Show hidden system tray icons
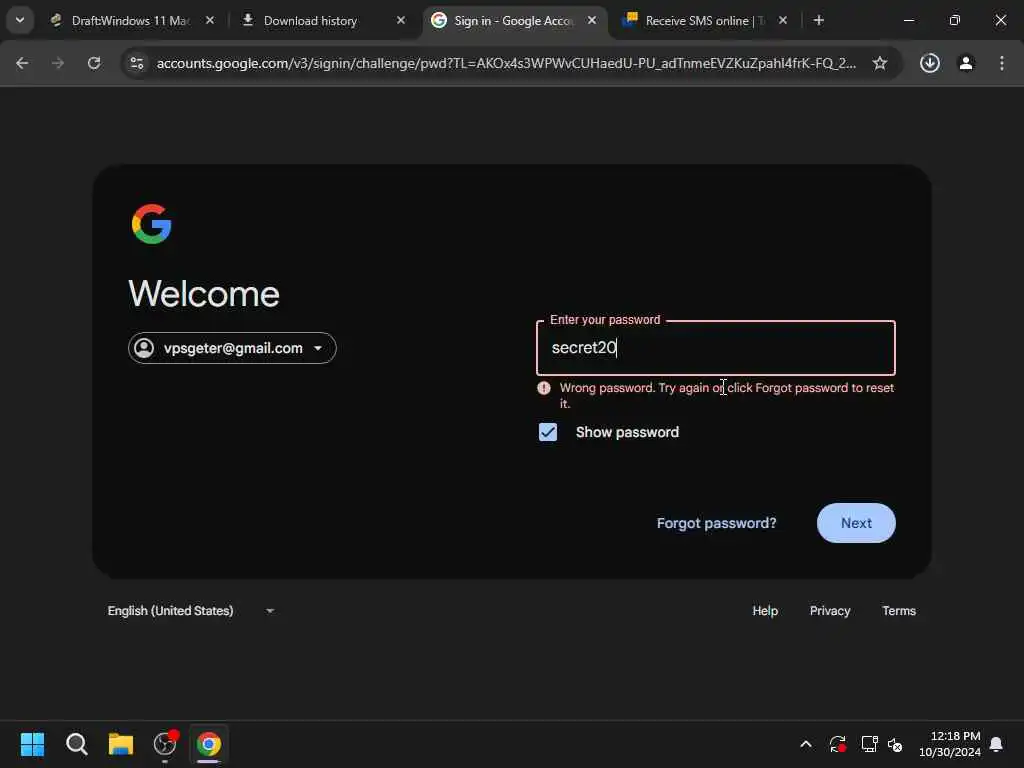 (806, 744)
